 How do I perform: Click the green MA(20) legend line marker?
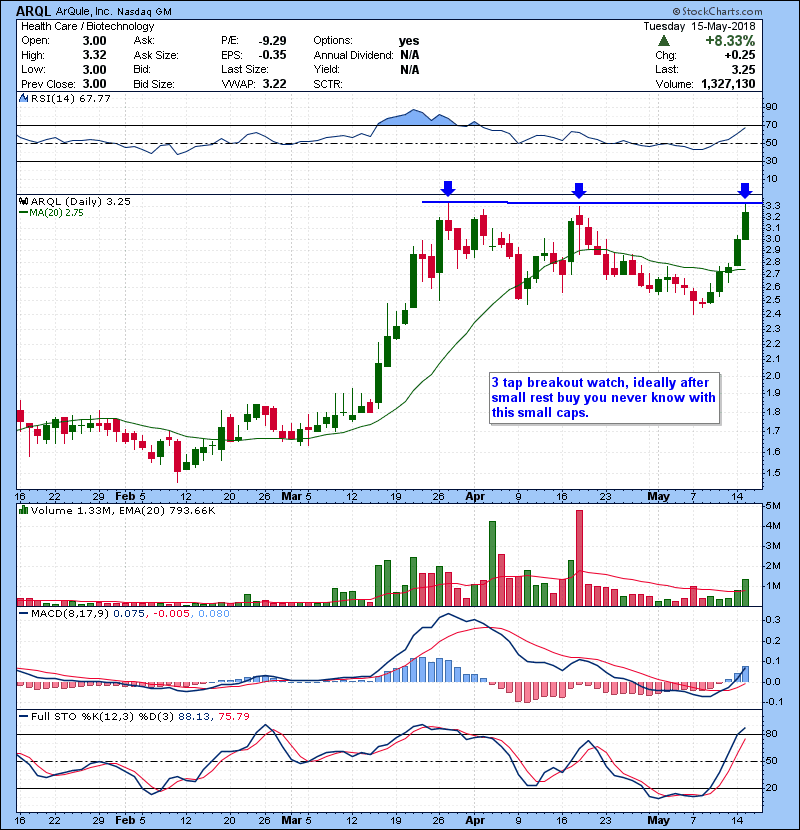tap(23, 213)
